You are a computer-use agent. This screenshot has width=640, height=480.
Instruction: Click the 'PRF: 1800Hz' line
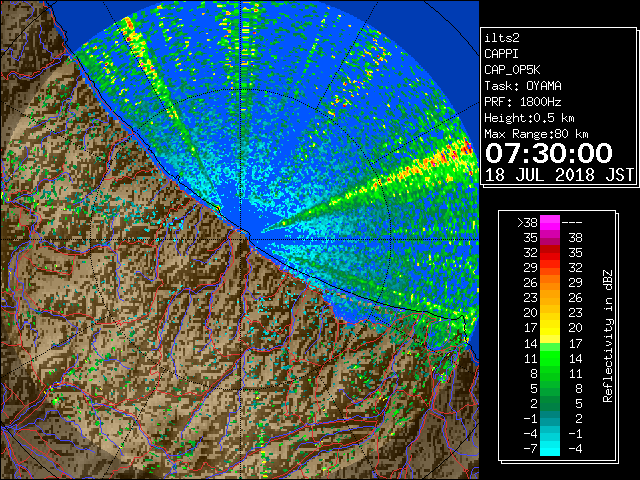click(523, 102)
